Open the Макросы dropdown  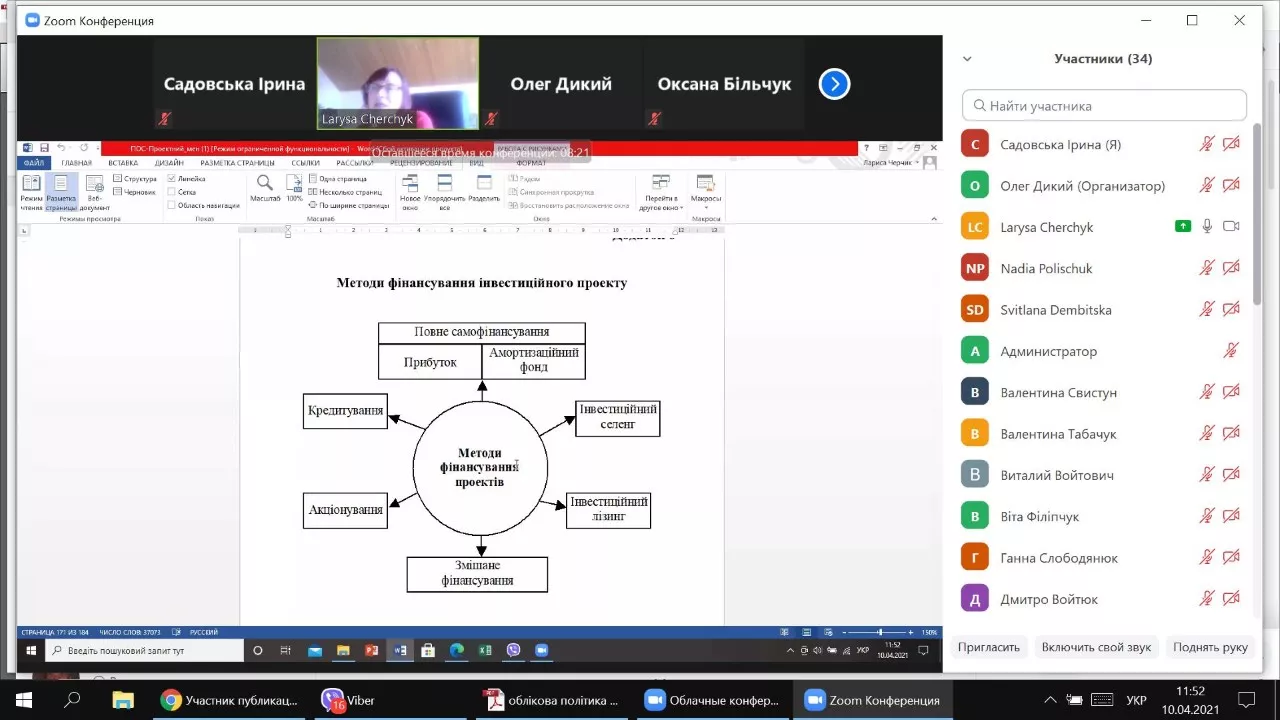pyautogui.click(x=705, y=195)
